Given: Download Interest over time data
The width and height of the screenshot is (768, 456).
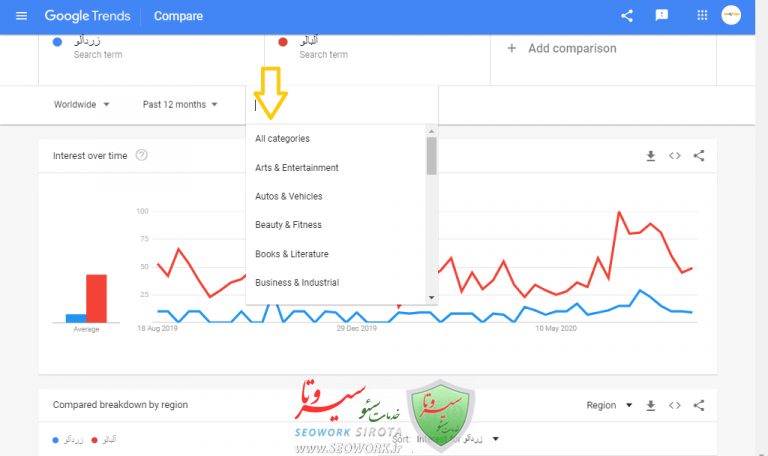Looking at the screenshot, I should pos(651,156).
